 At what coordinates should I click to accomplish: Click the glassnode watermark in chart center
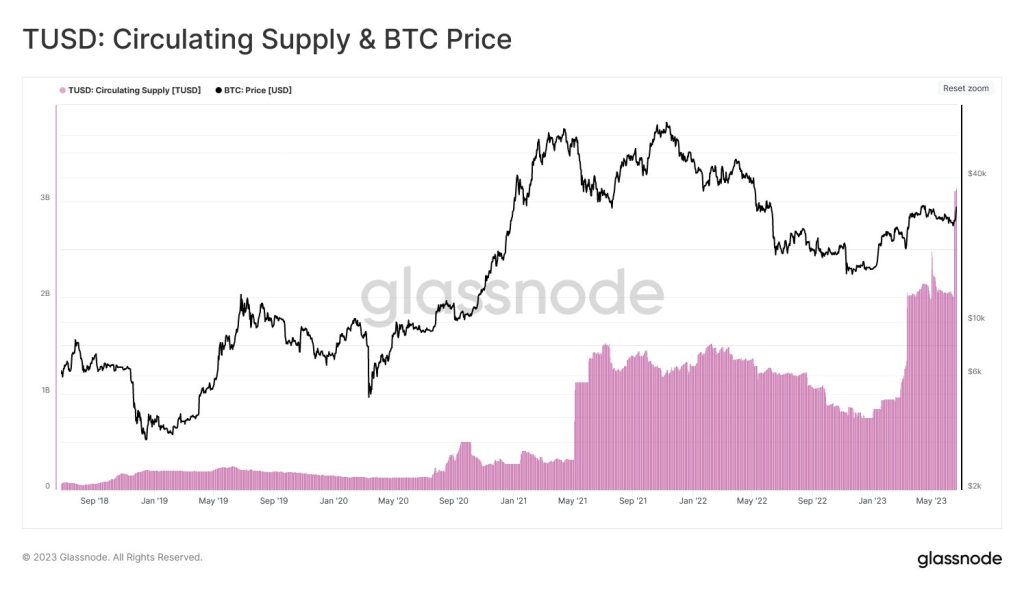[512, 293]
